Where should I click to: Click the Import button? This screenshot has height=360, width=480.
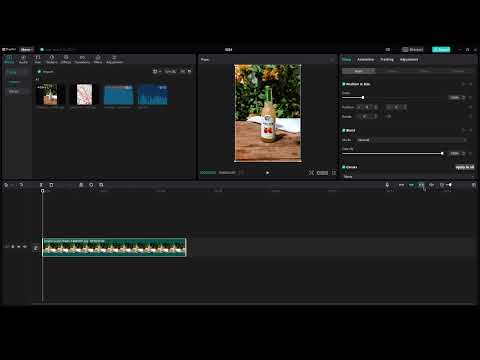(46, 72)
